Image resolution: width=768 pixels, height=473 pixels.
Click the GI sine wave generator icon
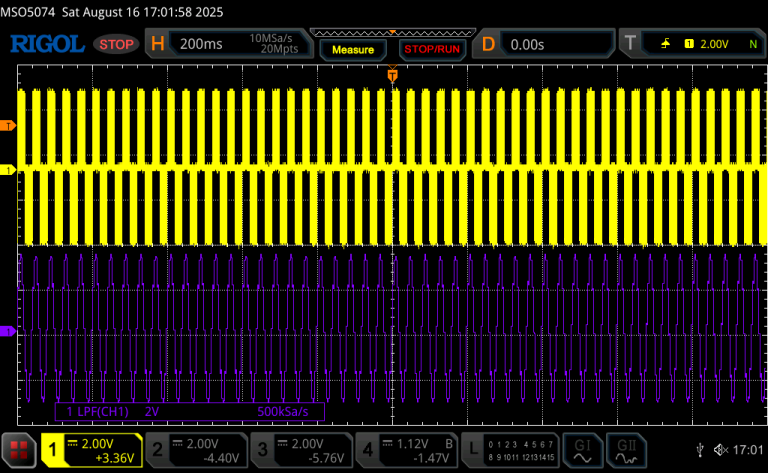coord(582,450)
